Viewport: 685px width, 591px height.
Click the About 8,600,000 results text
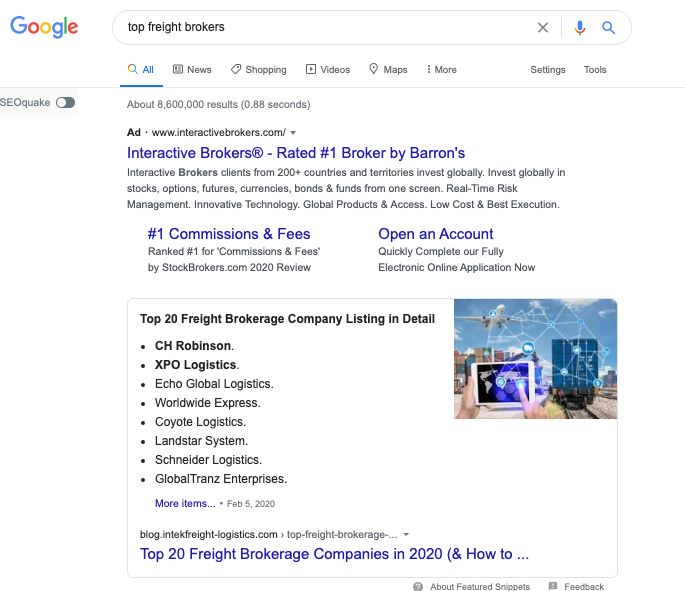(218, 104)
